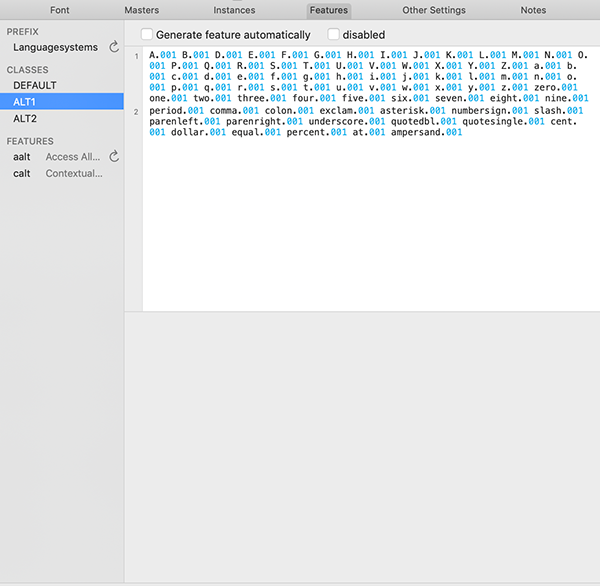Viewport: 600px width, 586px height.
Task: Open the Instances tab
Action: click(x=234, y=10)
